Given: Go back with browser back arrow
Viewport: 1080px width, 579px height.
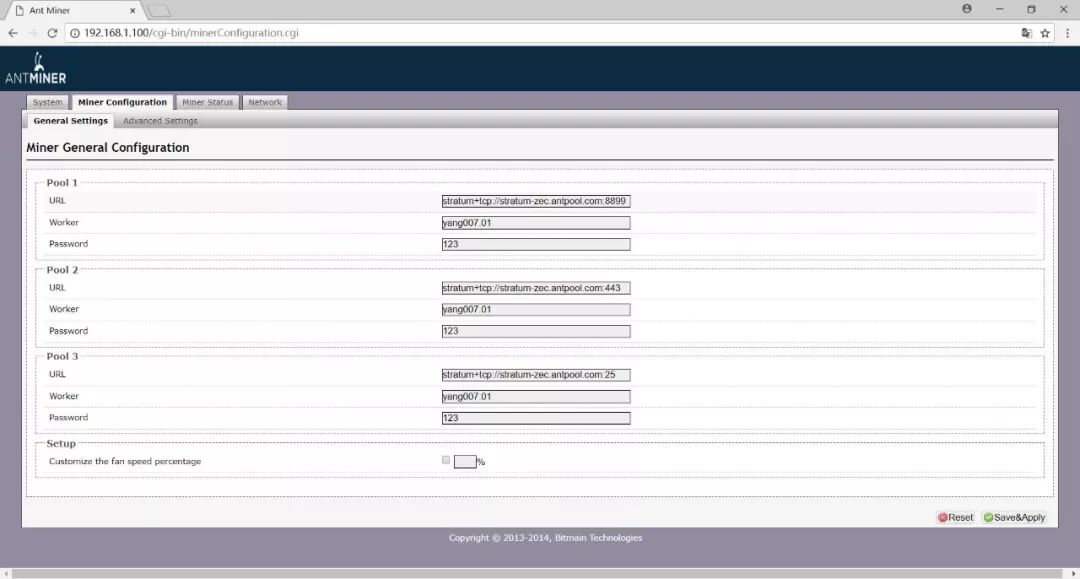Looking at the screenshot, I should pyautogui.click(x=13, y=33).
